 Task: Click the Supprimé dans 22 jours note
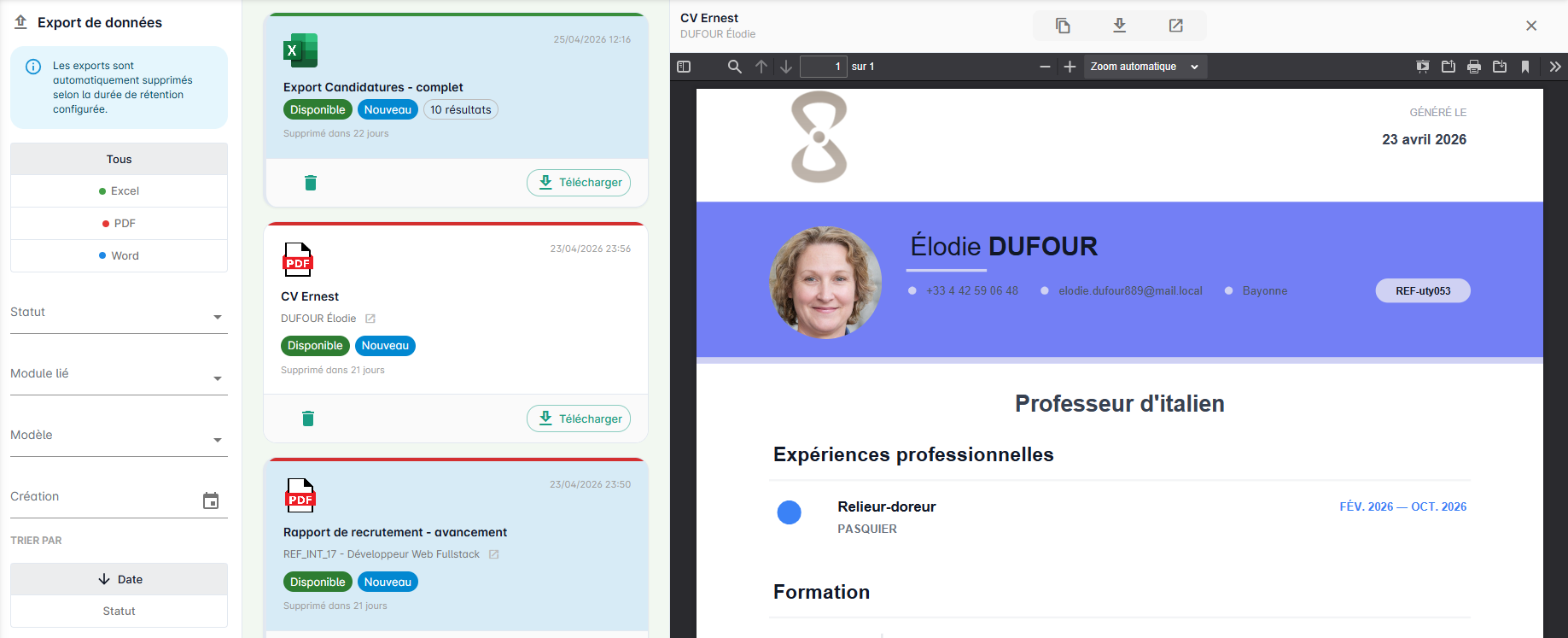[336, 133]
